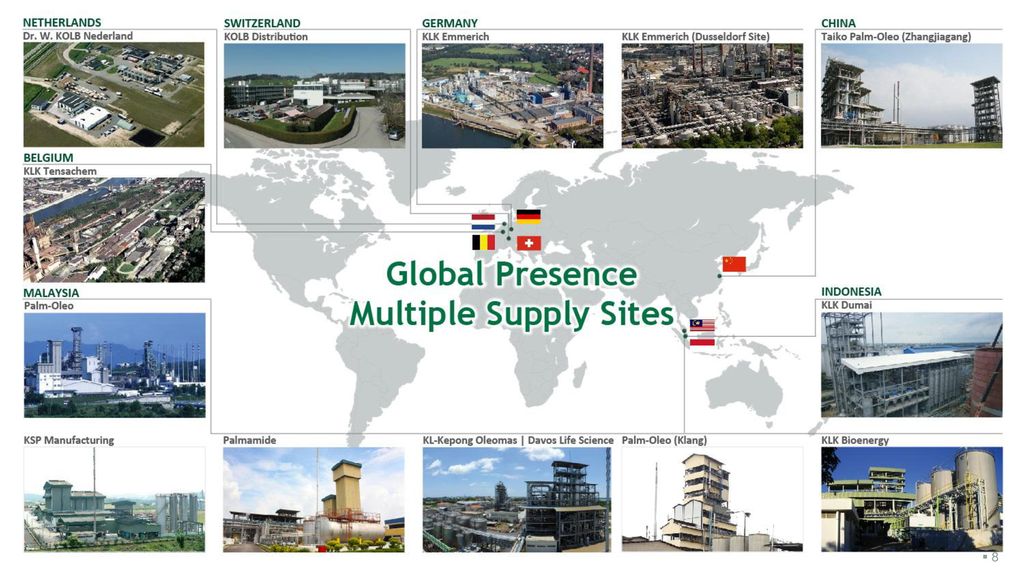Open the KLK Tensachem aerial photo
The image size is (1024, 577).
click(x=114, y=230)
